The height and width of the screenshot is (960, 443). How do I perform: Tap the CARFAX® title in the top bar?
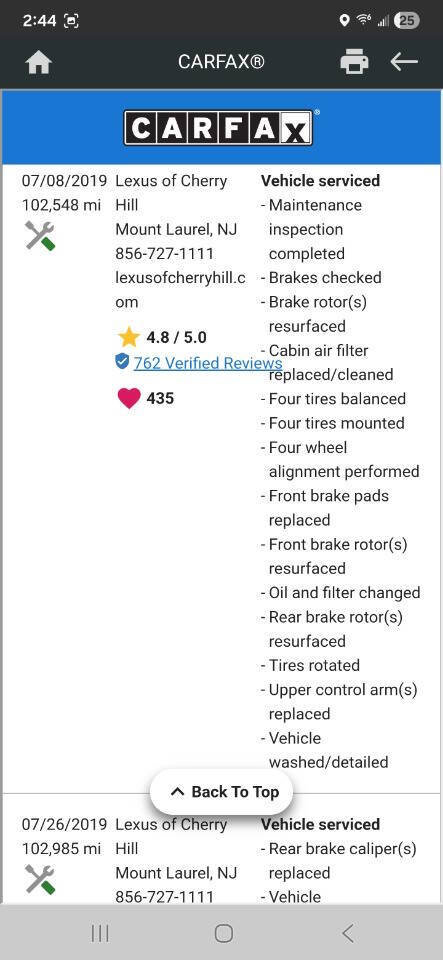click(222, 62)
